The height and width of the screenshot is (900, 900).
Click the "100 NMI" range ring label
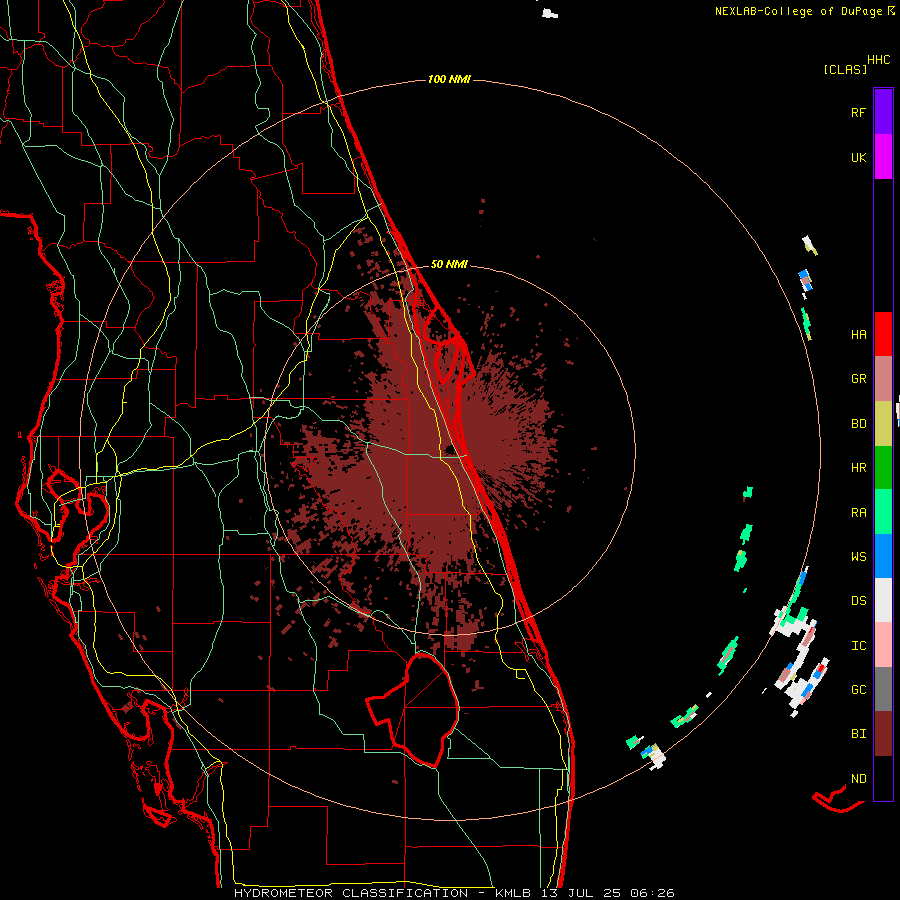pyautogui.click(x=449, y=79)
